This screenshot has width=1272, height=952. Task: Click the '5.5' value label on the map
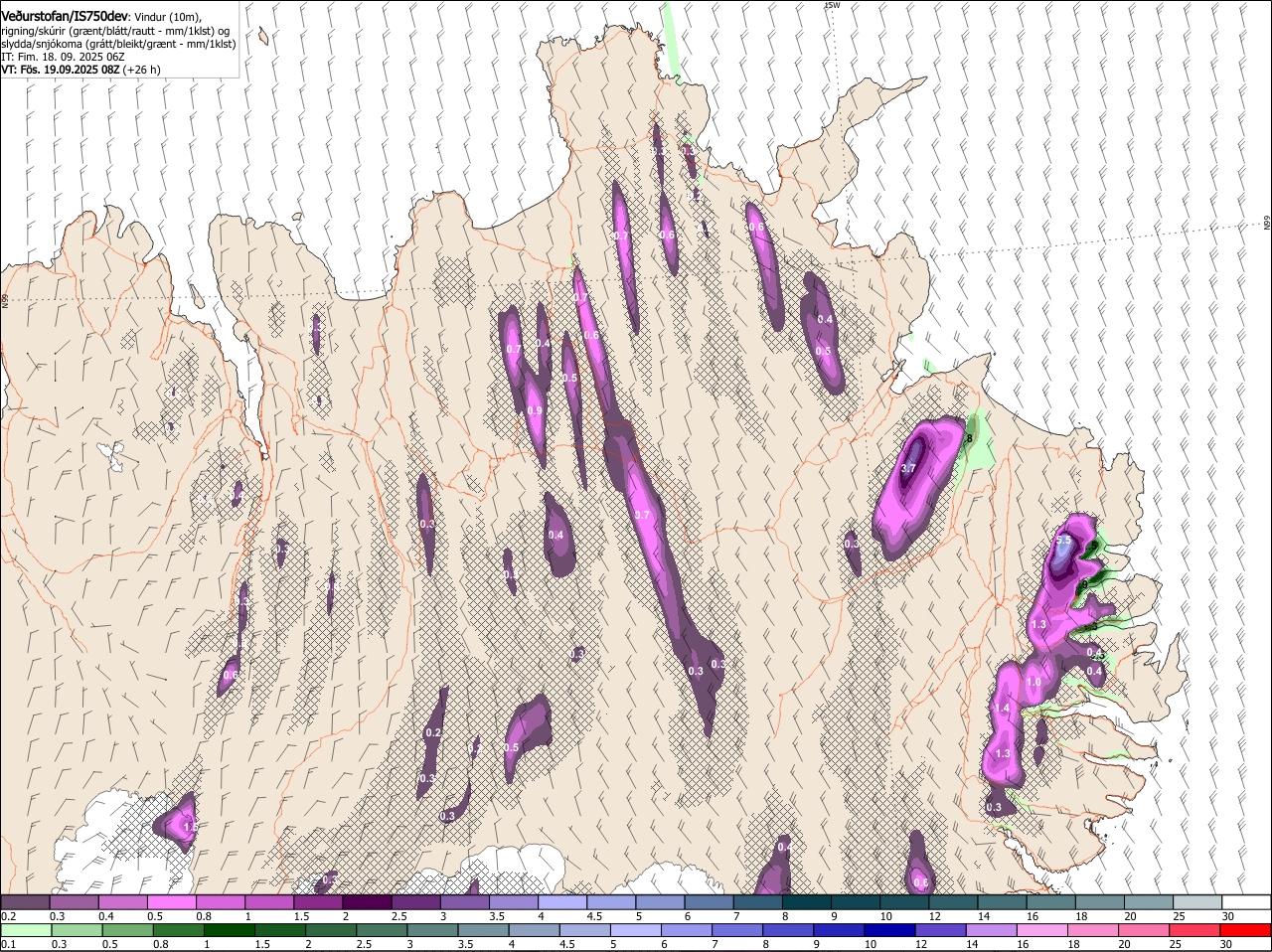point(1063,541)
